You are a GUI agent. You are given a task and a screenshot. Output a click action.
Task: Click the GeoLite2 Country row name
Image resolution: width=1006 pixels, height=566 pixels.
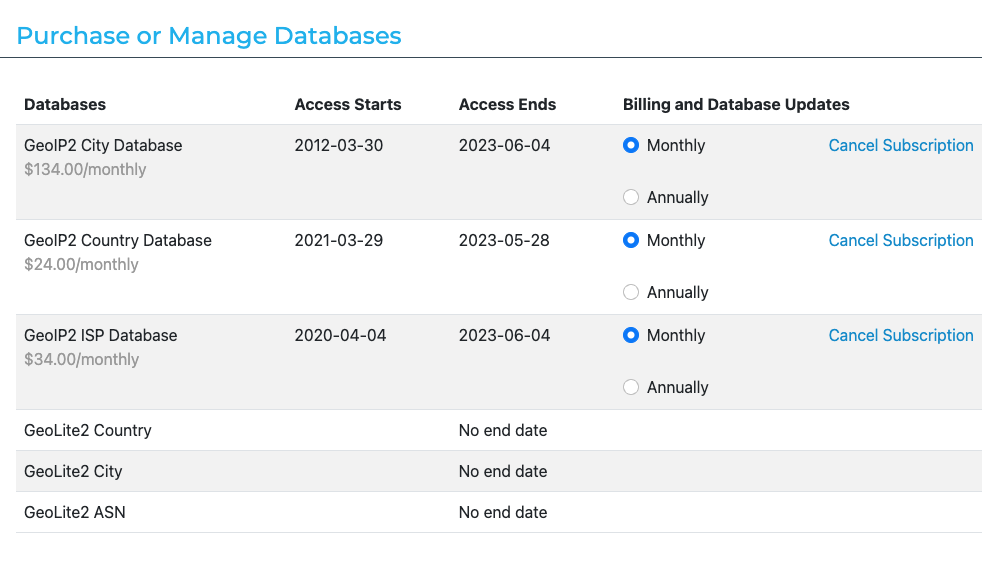pyautogui.click(x=88, y=431)
